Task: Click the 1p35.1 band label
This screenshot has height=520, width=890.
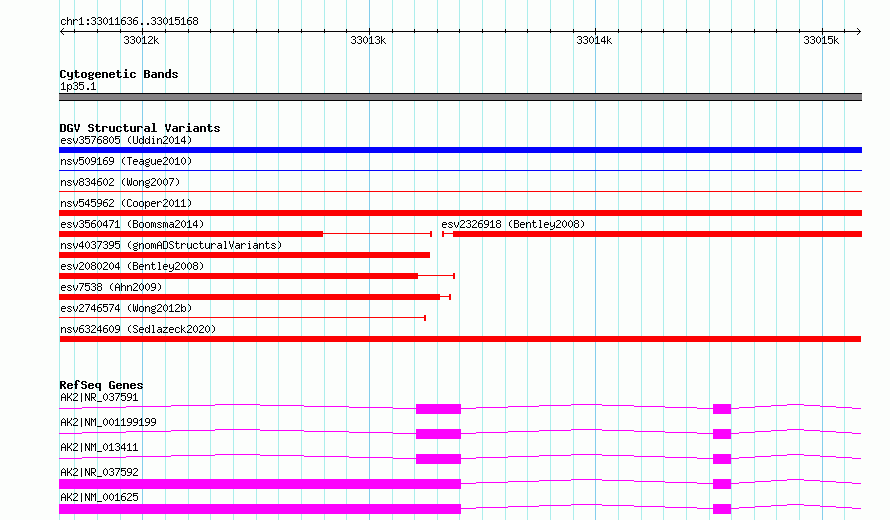Action: click(x=78, y=86)
